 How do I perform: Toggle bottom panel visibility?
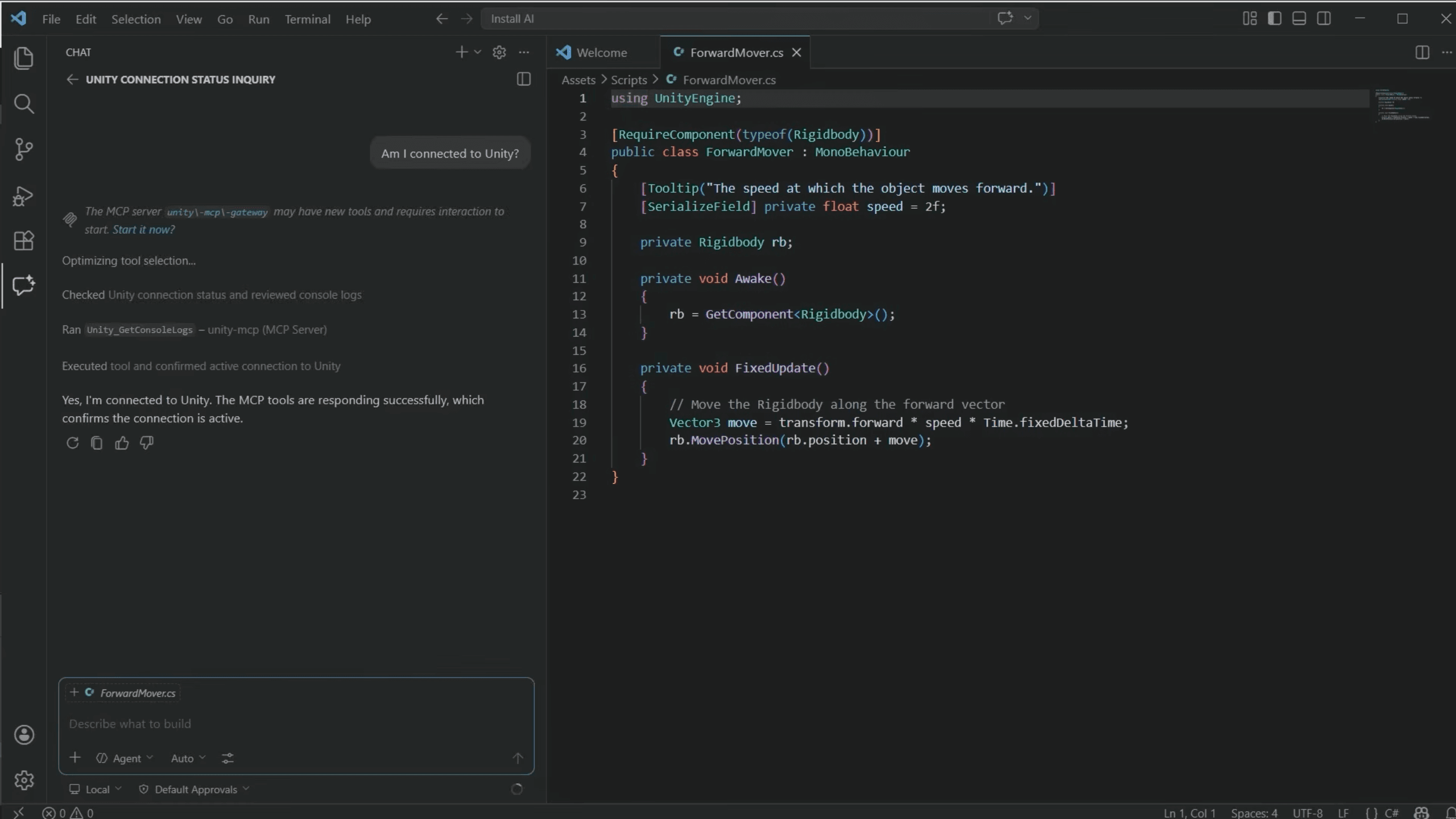(x=1299, y=19)
